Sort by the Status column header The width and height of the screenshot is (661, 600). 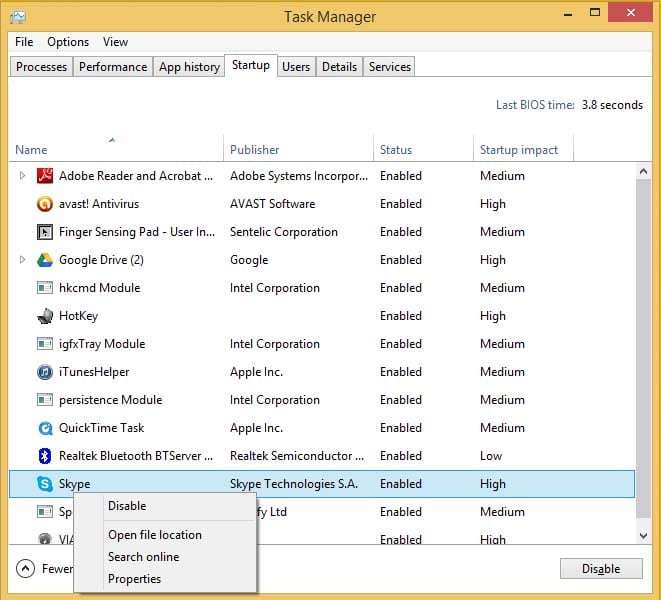(423, 148)
